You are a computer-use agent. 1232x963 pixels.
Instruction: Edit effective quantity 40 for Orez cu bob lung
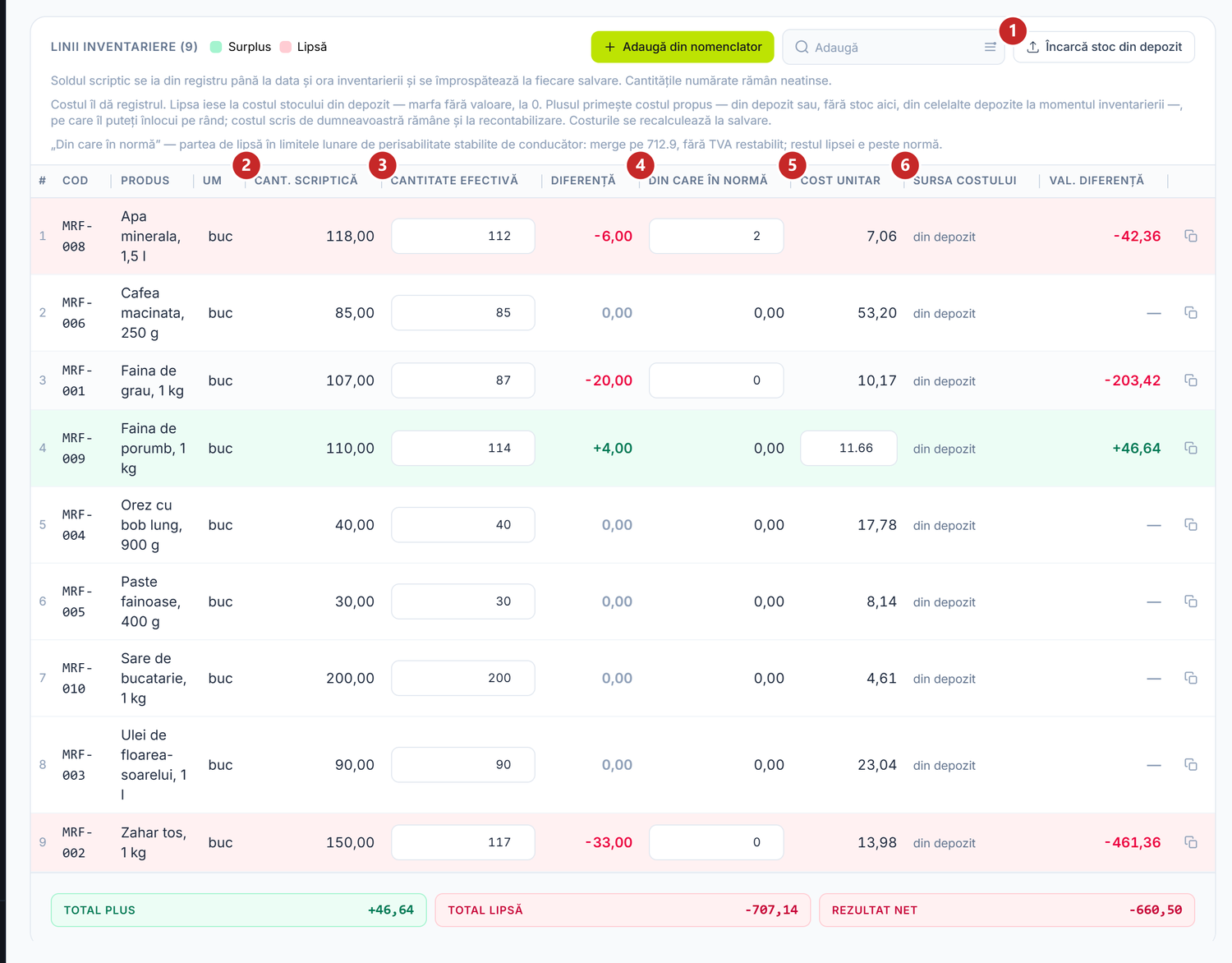tap(463, 524)
